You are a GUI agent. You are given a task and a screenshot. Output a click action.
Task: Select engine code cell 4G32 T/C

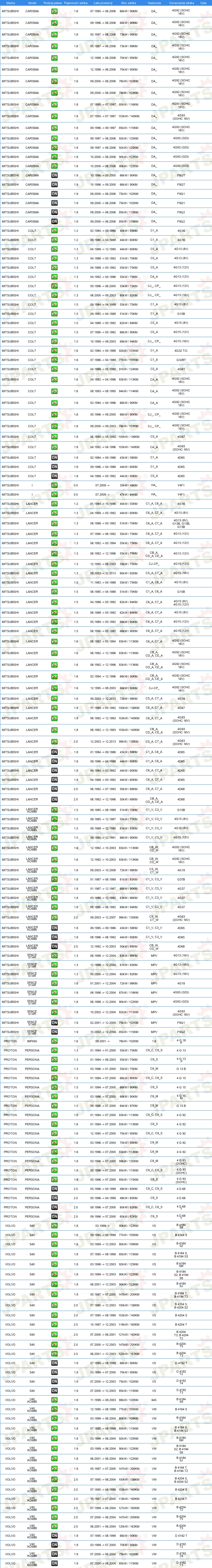coord(181,351)
